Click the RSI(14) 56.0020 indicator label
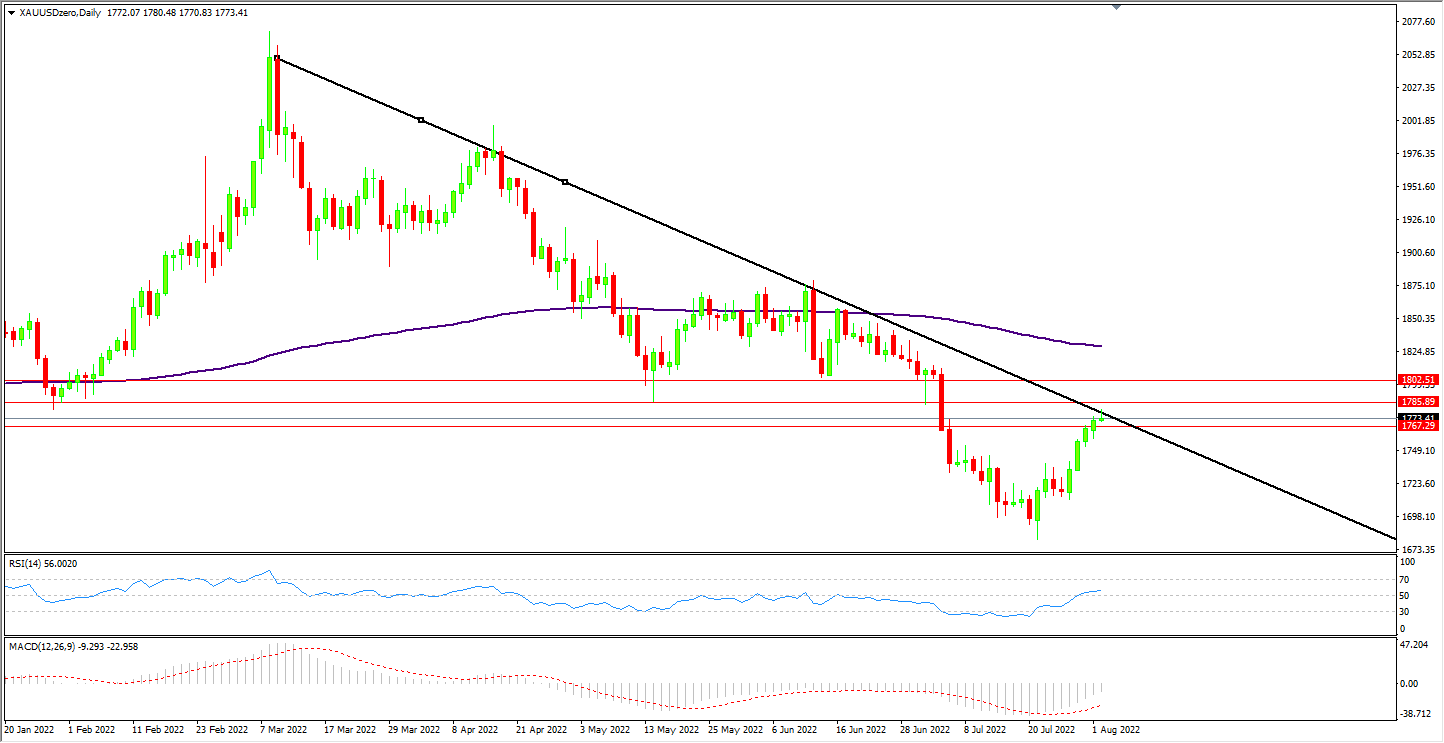1444x743 pixels. [43, 564]
